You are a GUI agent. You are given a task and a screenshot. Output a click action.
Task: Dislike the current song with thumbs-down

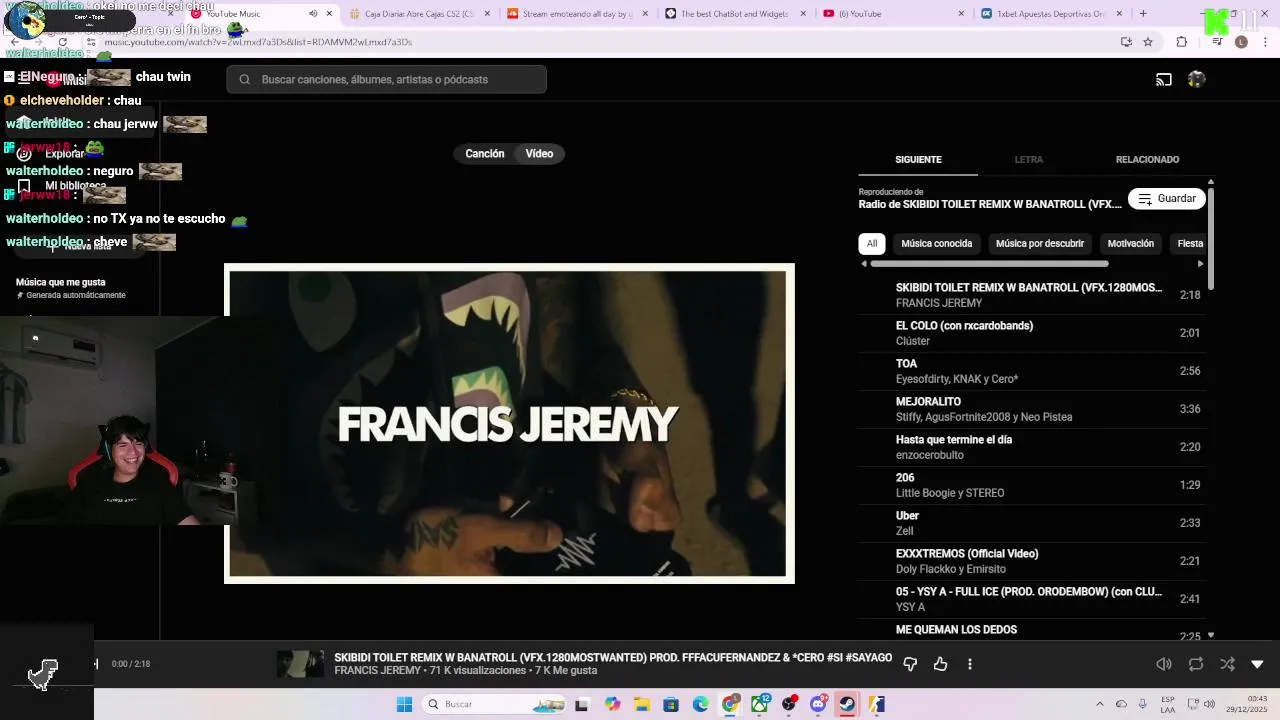(x=910, y=664)
